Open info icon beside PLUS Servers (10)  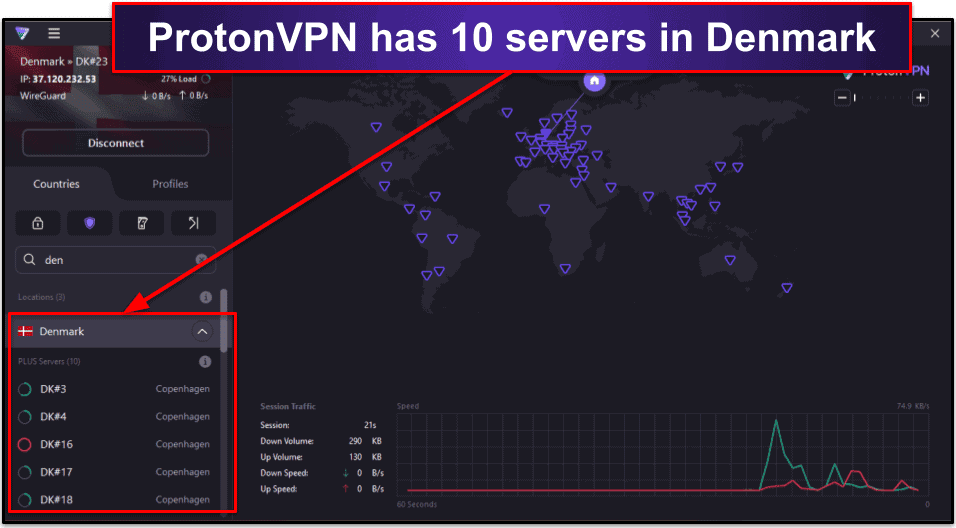tap(205, 362)
